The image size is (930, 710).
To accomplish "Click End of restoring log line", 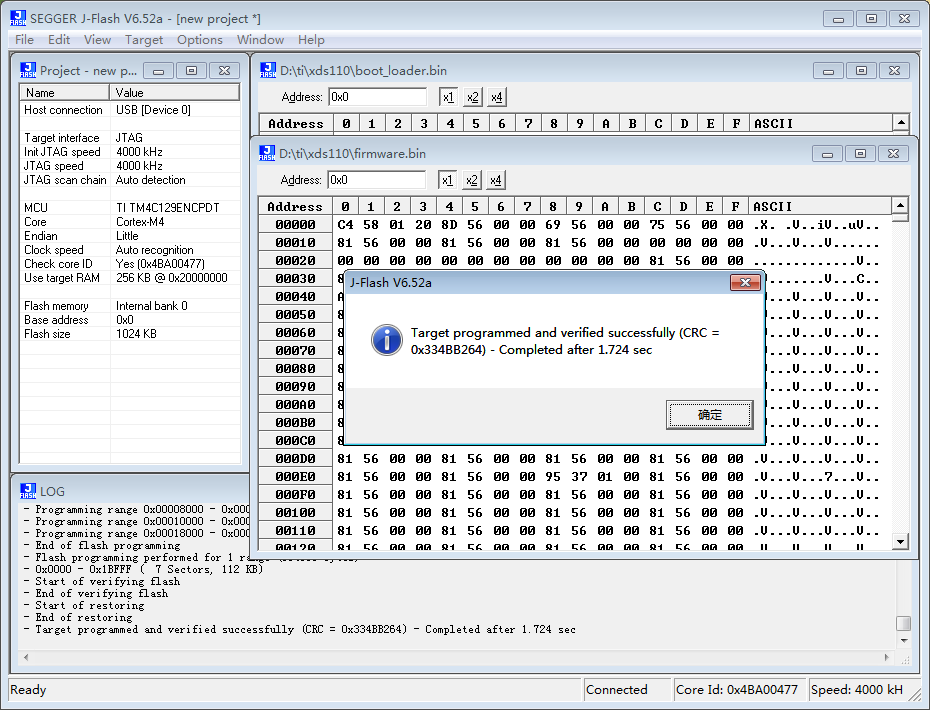I will (x=78, y=617).
